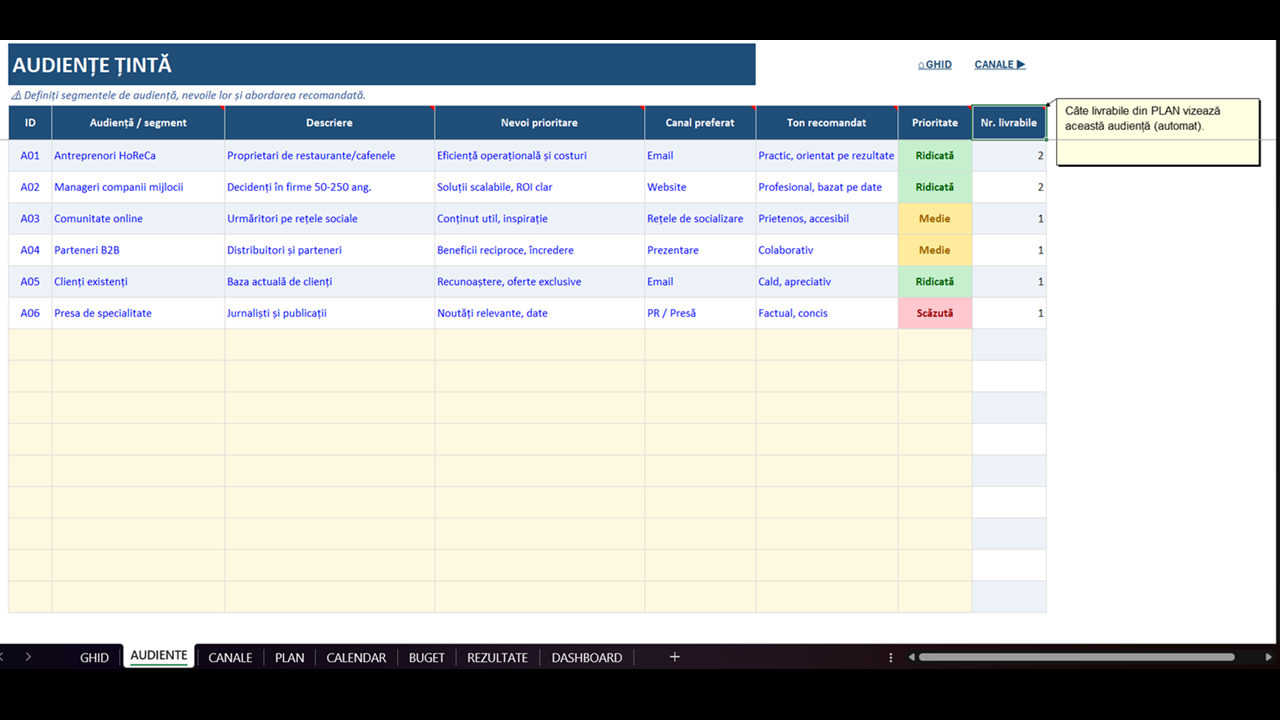Select the Prezentare channel cell
The width and height of the screenshot is (1280, 720).
(700, 250)
